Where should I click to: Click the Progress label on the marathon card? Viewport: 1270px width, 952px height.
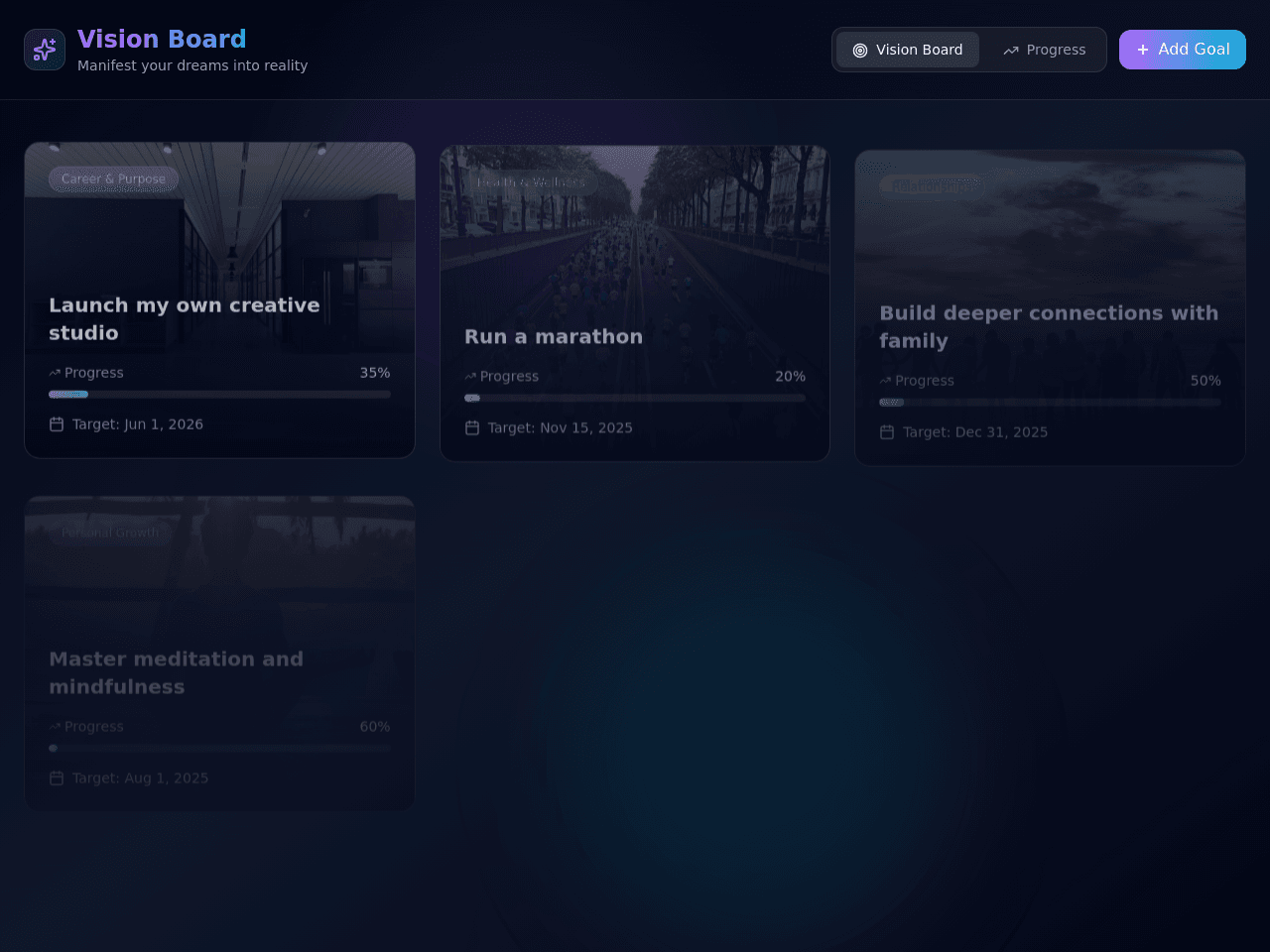tap(510, 377)
